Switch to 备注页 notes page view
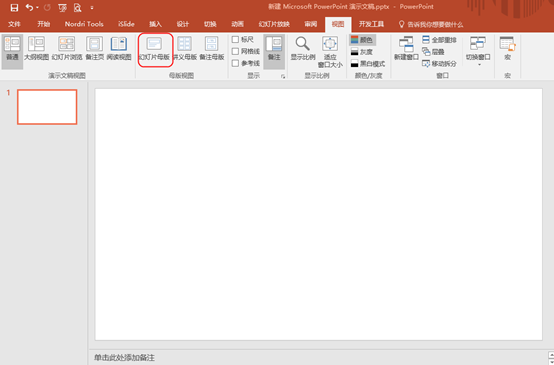 [95, 49]
